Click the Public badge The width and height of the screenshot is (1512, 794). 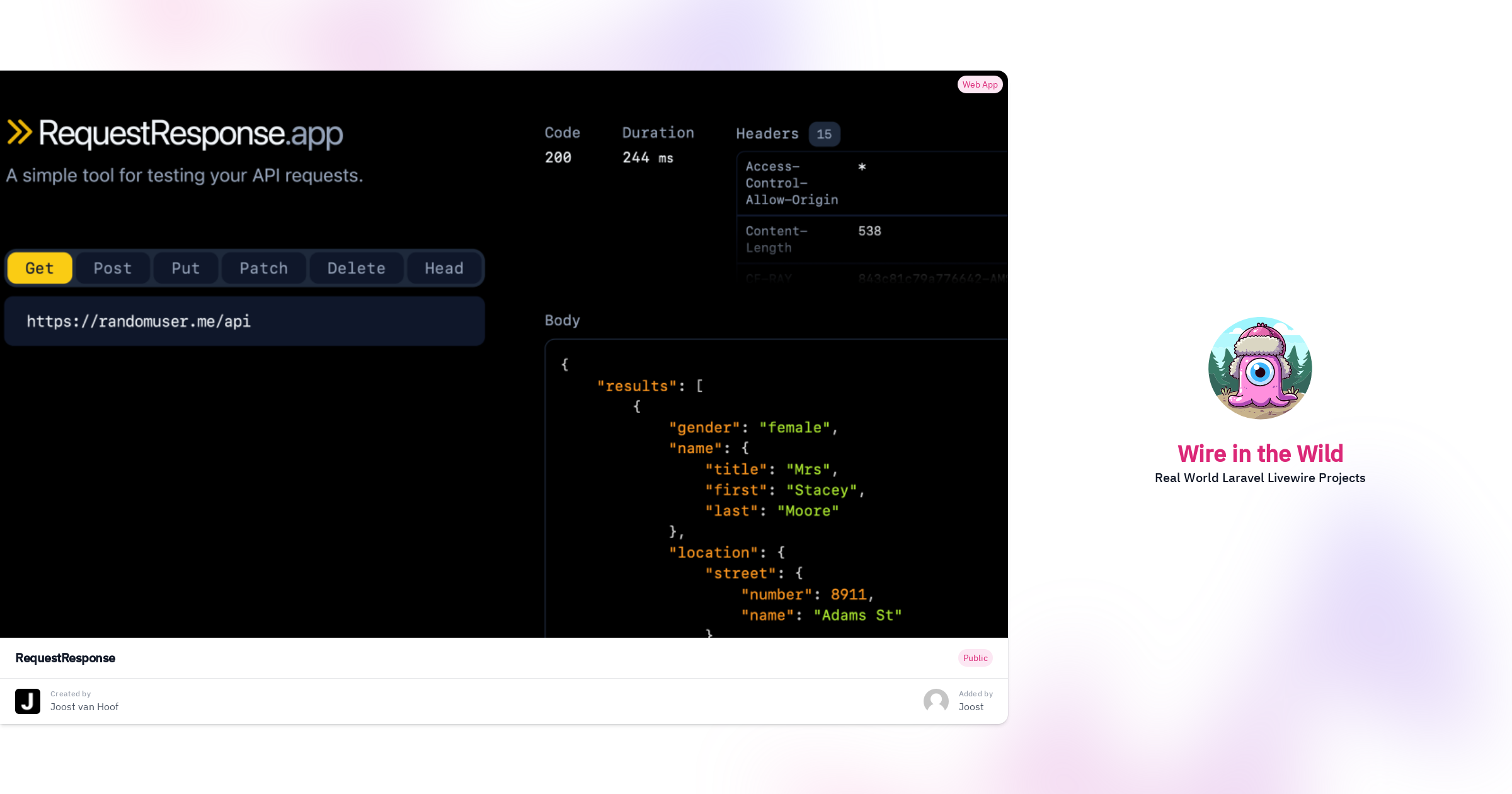click(975, 658)
